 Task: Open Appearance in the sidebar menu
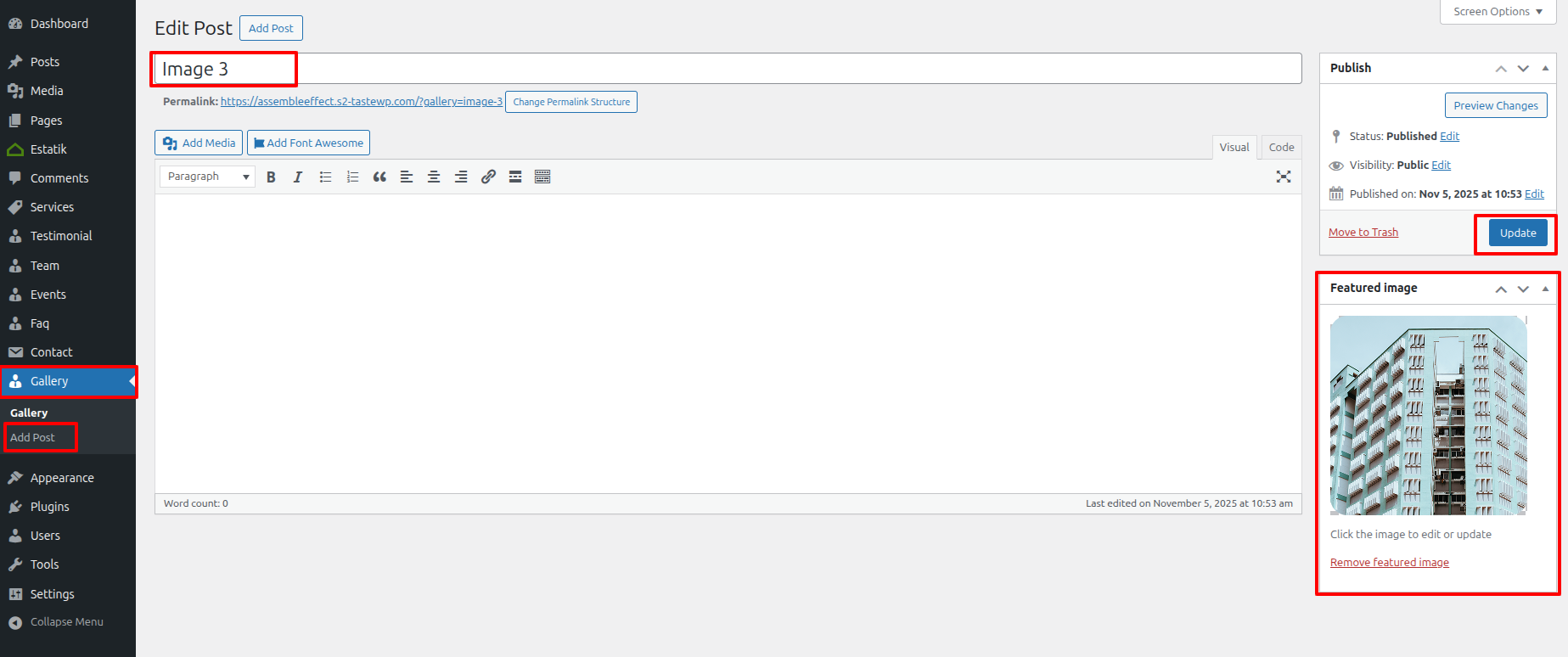coord(62,478)
